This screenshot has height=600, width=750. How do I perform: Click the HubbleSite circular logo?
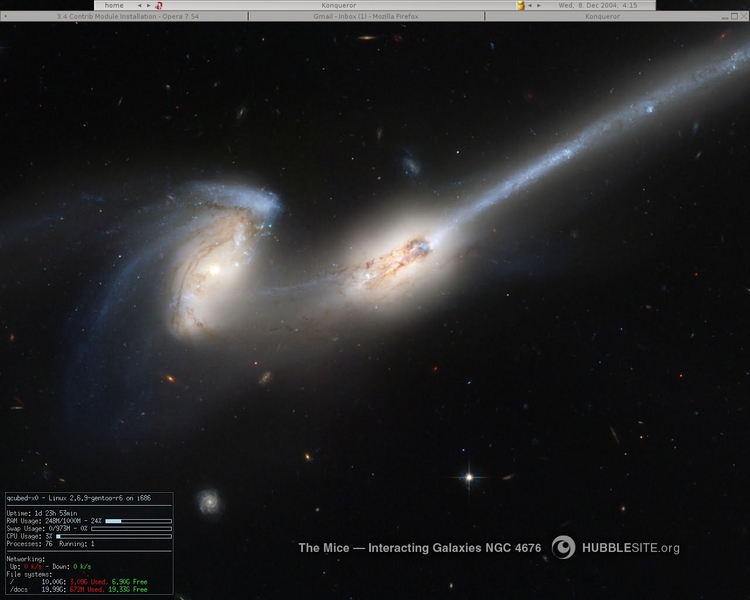coord(564,547)
